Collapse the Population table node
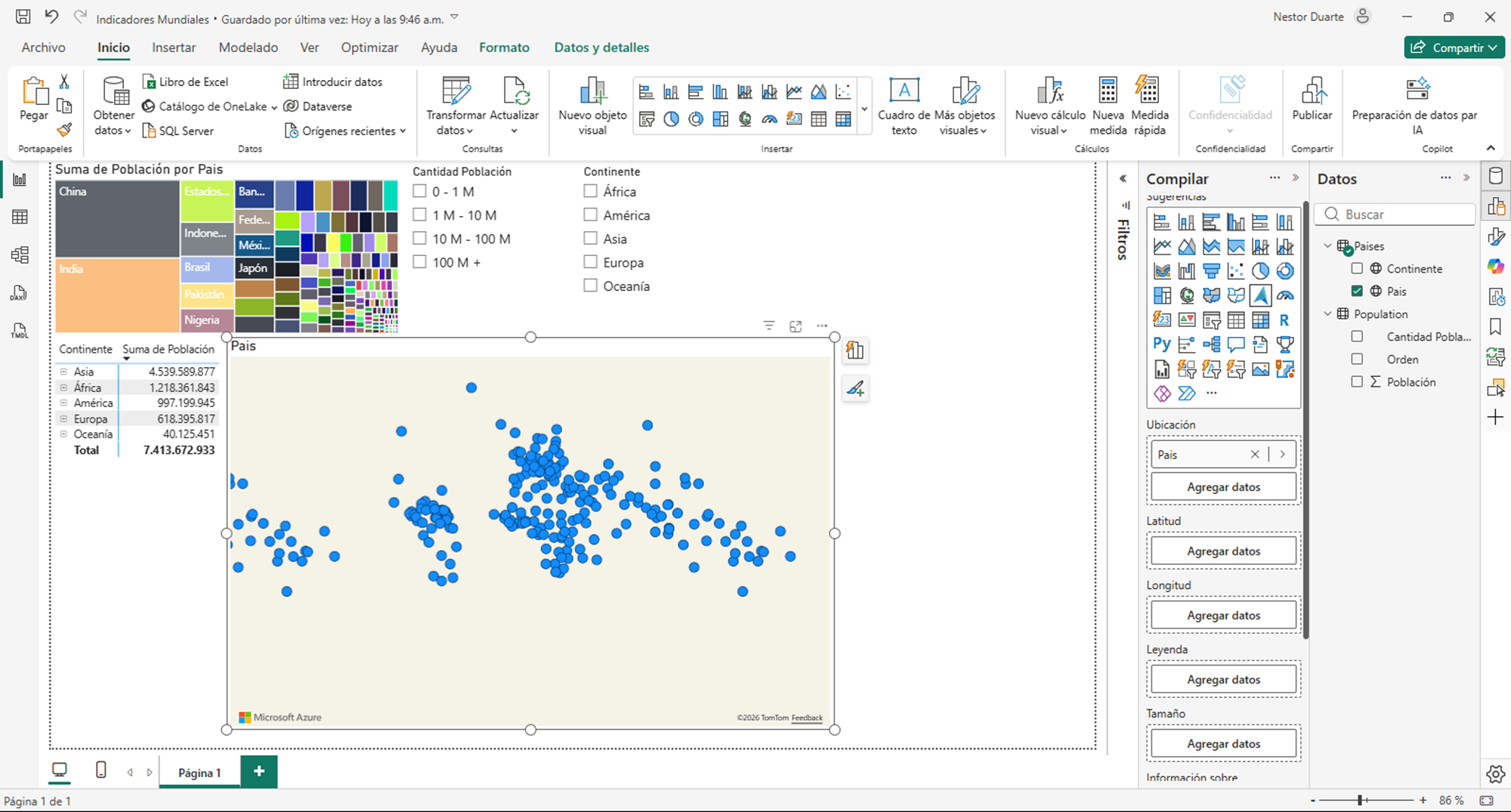1511x812 pixels. [1327, 314]
